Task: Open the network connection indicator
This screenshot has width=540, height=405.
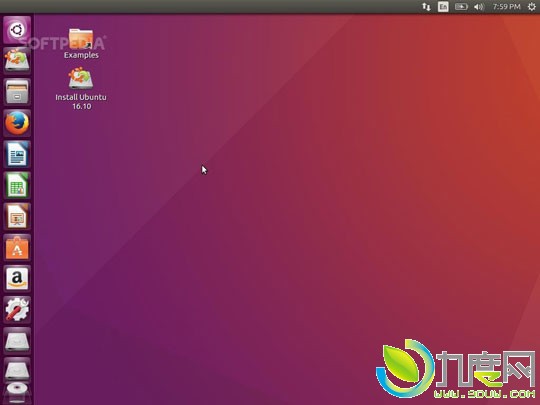Action: point(426,7)
